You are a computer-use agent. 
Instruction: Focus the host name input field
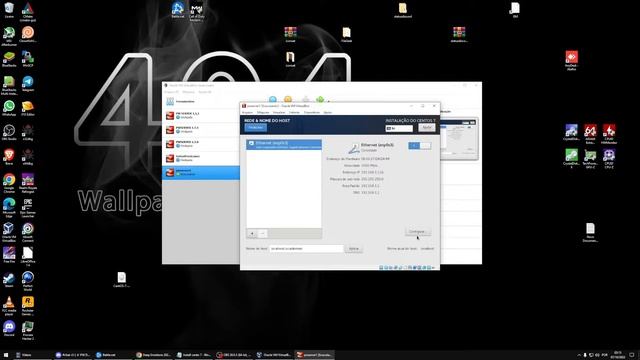pyautogui.click(x=306, y=249)
